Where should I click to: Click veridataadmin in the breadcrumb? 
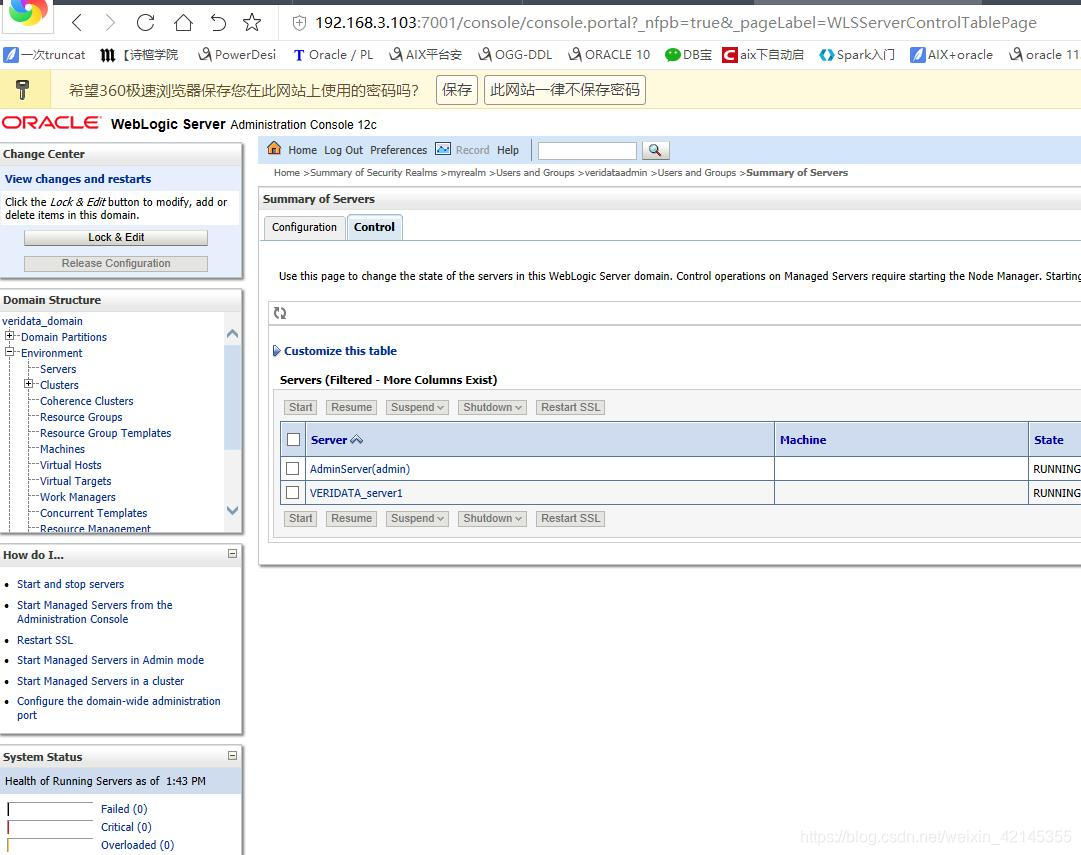pyautogui.click(x=616, y=173)
